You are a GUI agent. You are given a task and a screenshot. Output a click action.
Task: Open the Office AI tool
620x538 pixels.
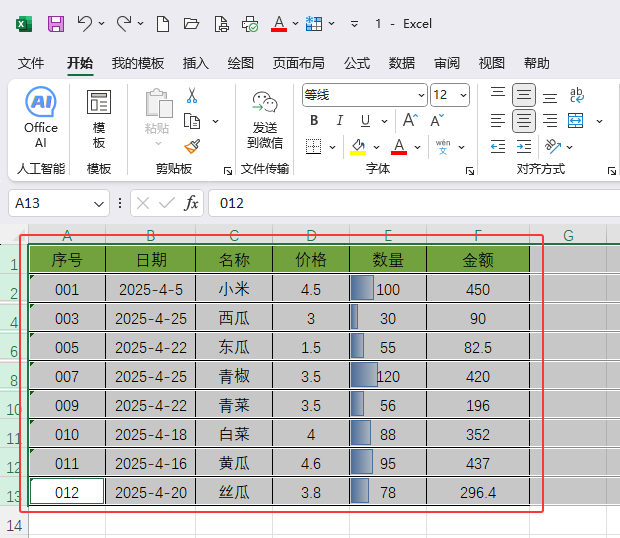[41, 117]
